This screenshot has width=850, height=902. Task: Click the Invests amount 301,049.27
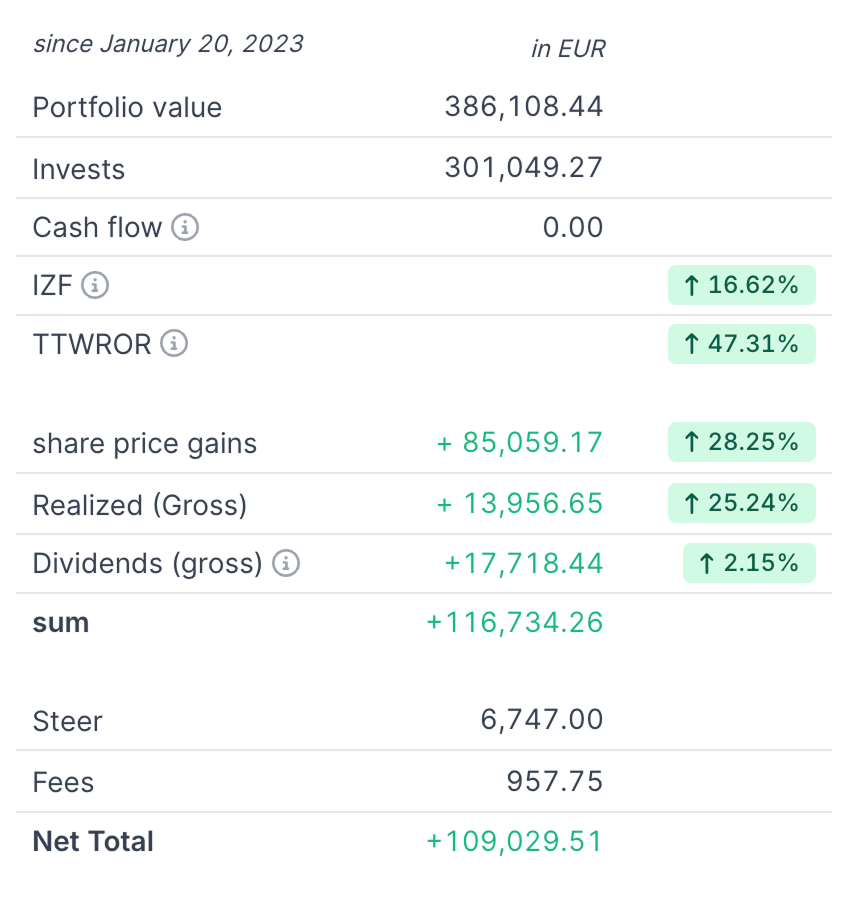click(524, 167)
